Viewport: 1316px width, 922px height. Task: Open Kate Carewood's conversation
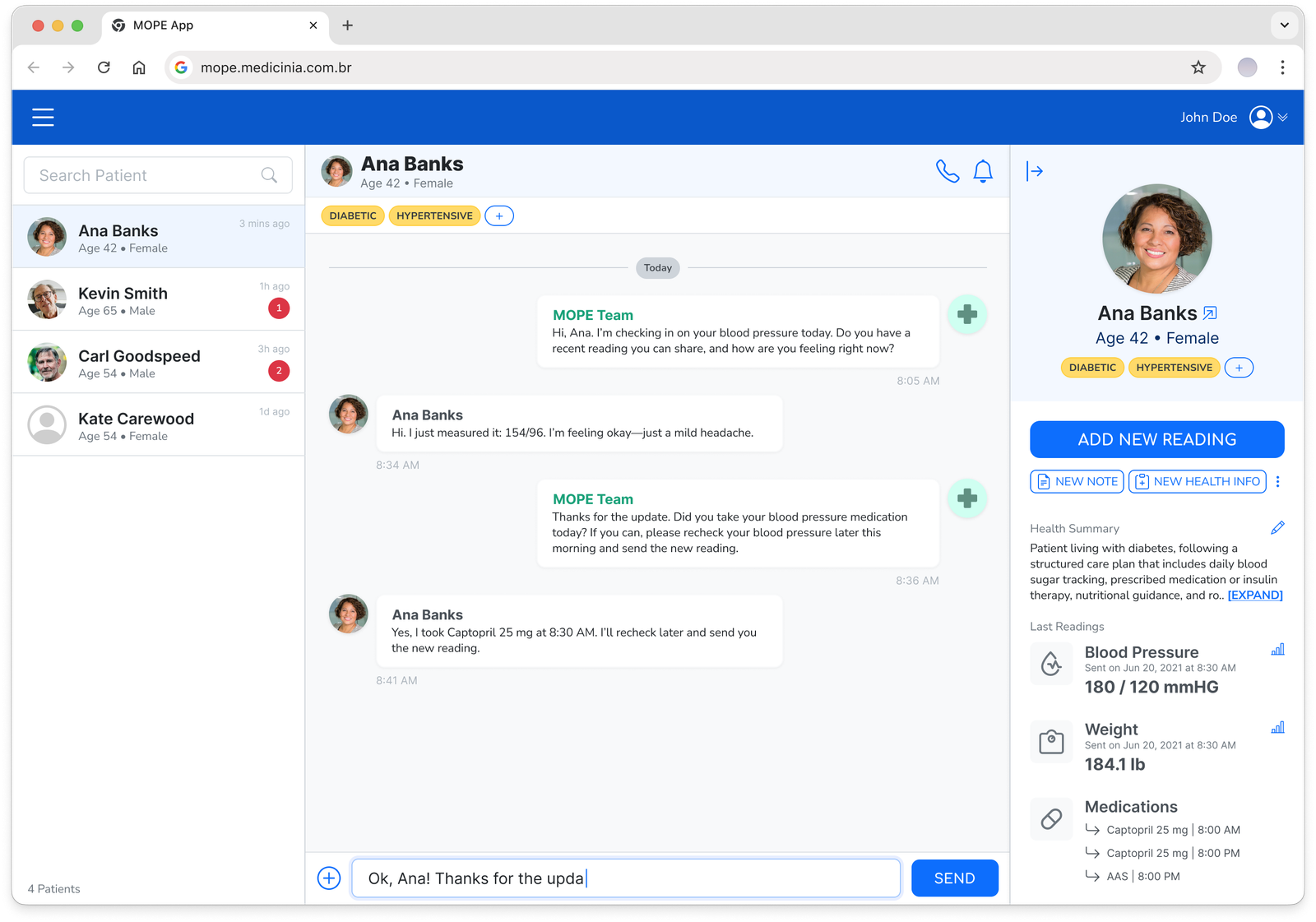158,424
